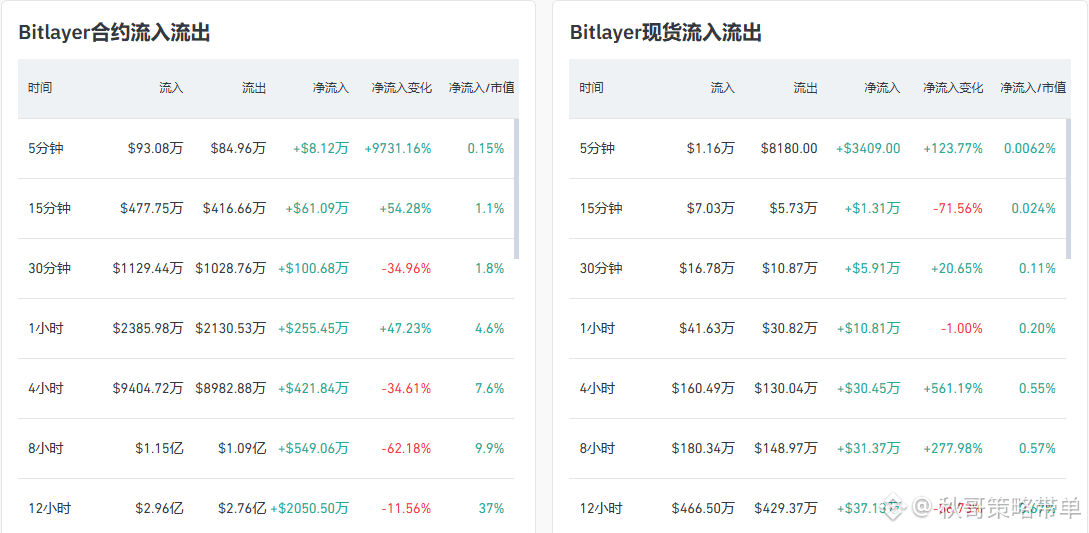
Task: Click the -1.00% change value
Action: tap(962, 329)
